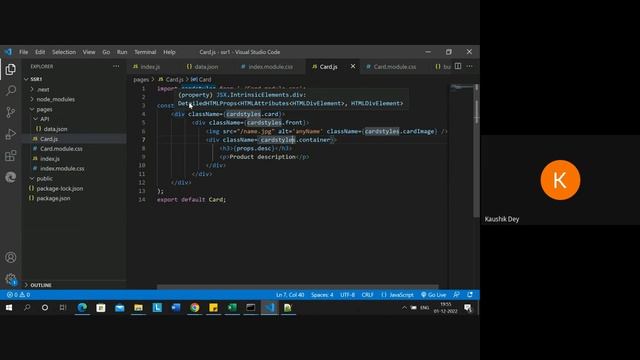Image resolution: width=640 pixels, height=360 pixels.
Task: Click the VS Code taskbar icon
Action: (270, 308)
